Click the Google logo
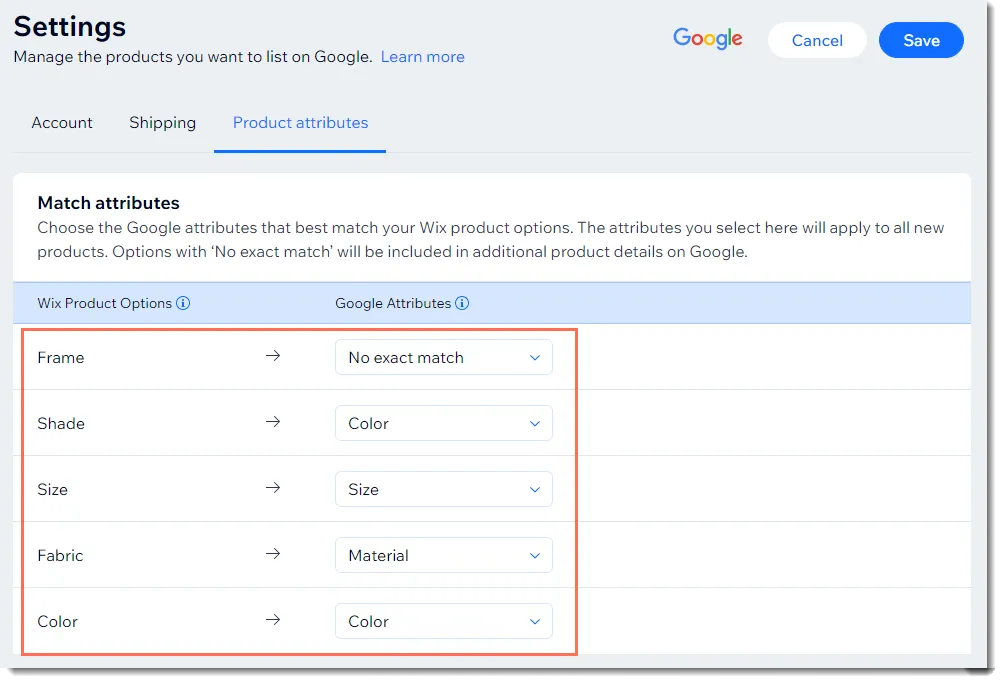Screen dimensions: 1002x683 [x=707, y=39]
